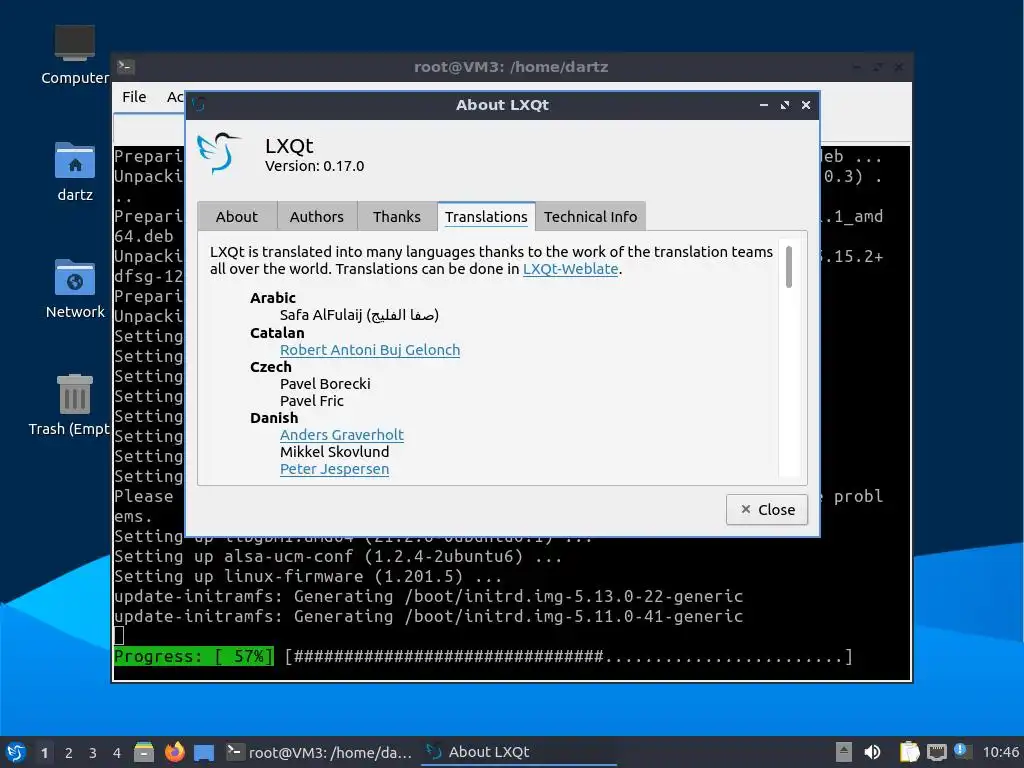Viewport: 1024px width, 768px height.
Task: Open the clipboard manager tray icon
Action: 909,752
